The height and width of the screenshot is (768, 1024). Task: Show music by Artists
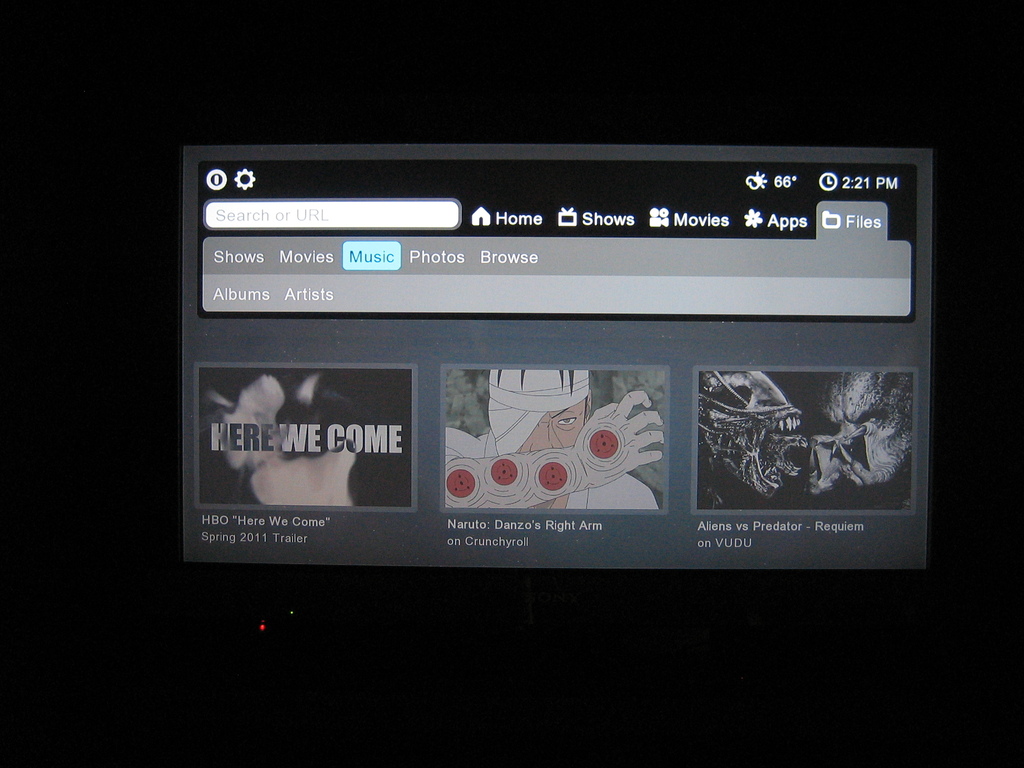pyautogui.click(x=309, y=295)
